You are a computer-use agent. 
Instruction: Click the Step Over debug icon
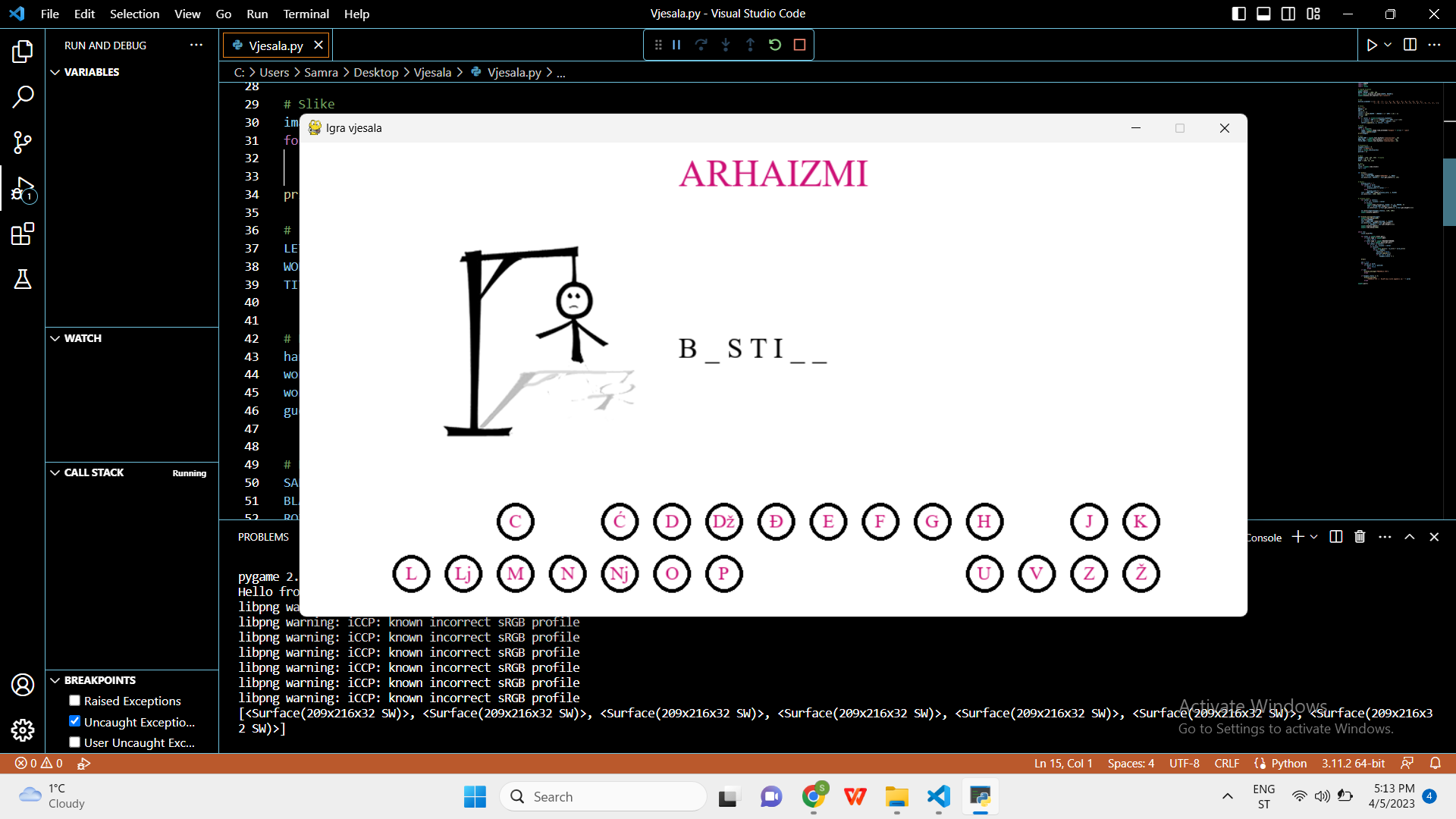coord(701,45)
